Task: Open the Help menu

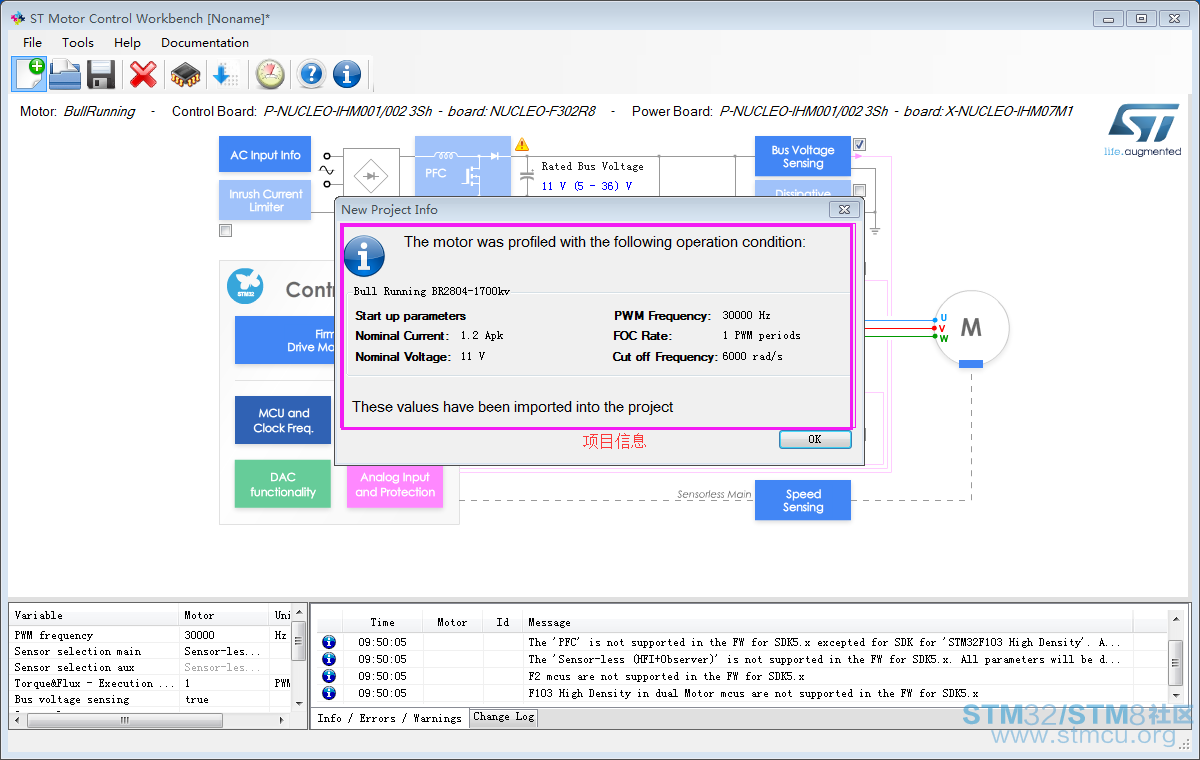Action: point(127,42)
